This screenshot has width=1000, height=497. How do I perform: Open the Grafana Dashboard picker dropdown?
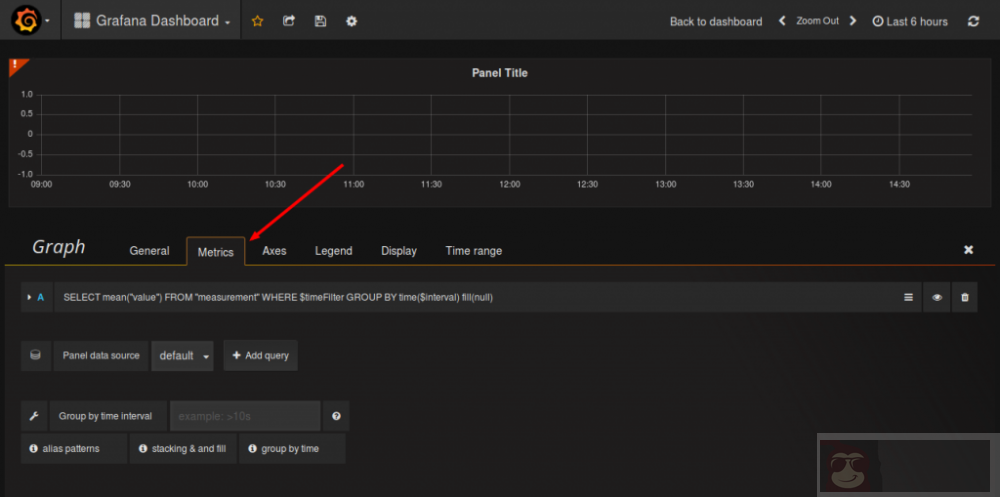tap(152, 20)
